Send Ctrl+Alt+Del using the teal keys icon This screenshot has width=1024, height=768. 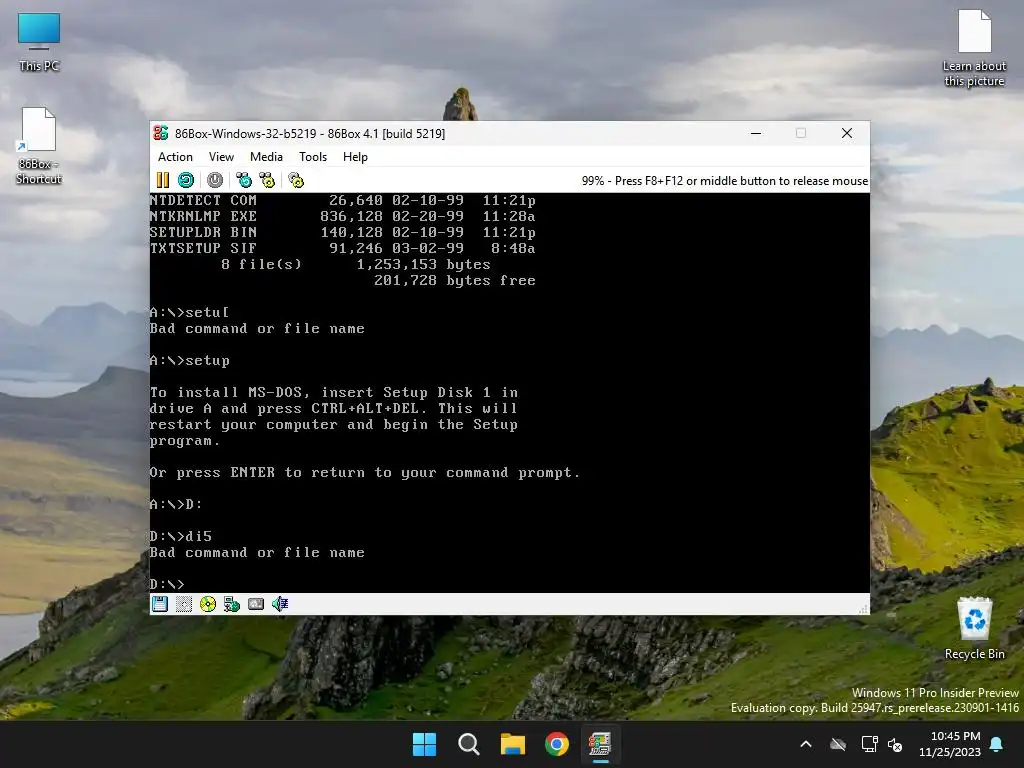[244, 180]
